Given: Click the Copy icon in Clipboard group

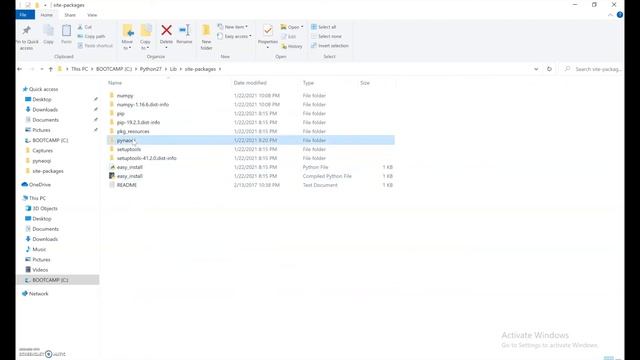Looking at the screenshot, I should (x=48, y=31).
